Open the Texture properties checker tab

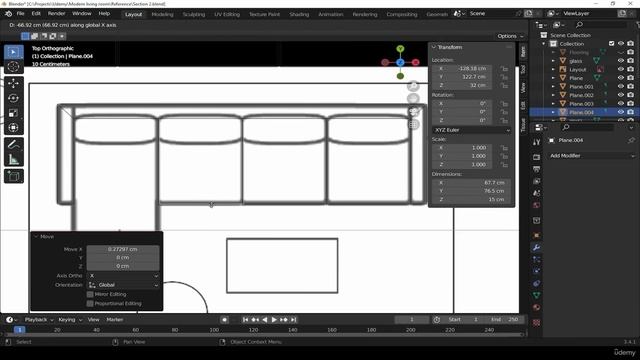tap(536, 323)
